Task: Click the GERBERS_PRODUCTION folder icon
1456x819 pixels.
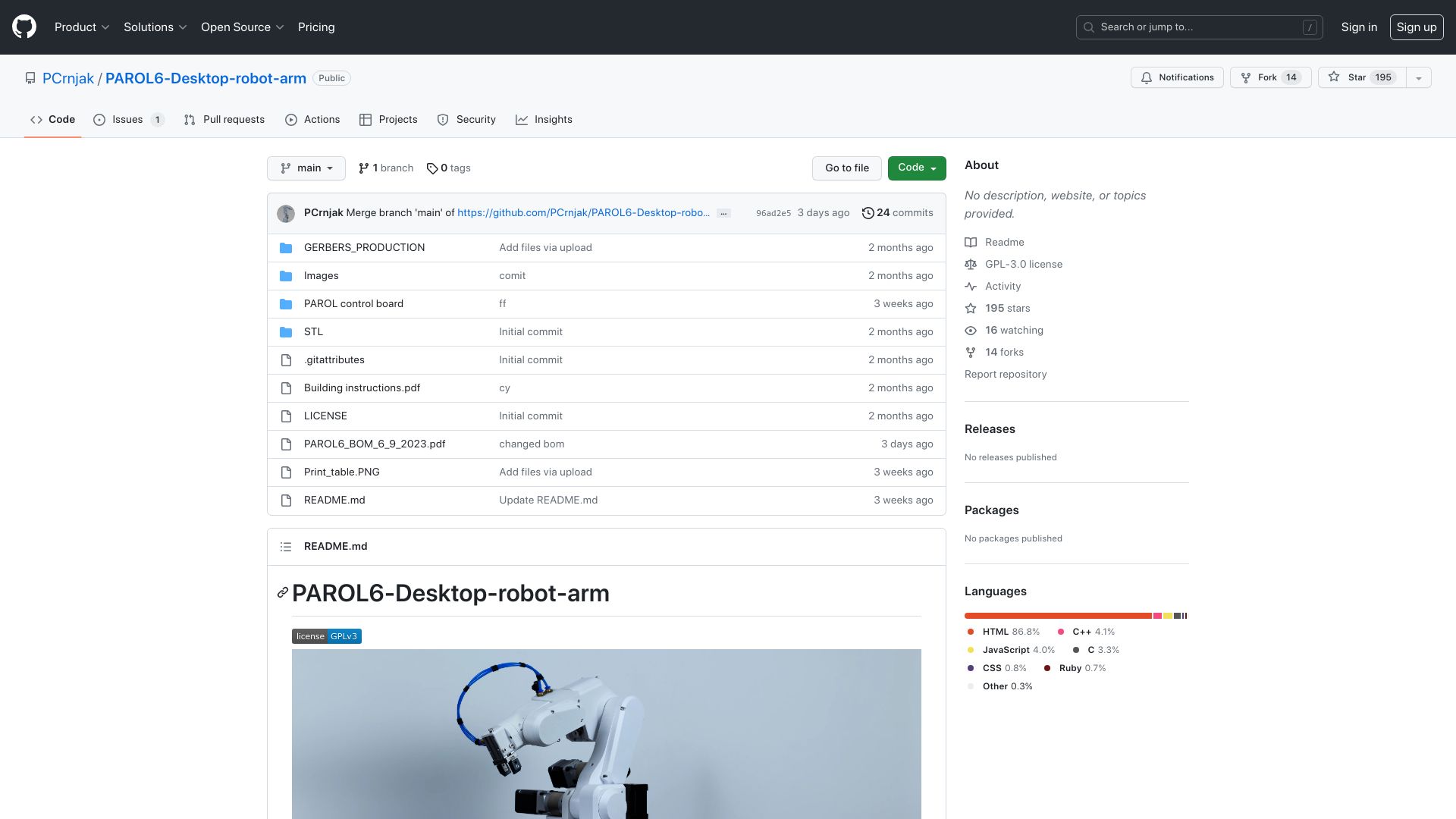Action: click(x=286, y=248)
